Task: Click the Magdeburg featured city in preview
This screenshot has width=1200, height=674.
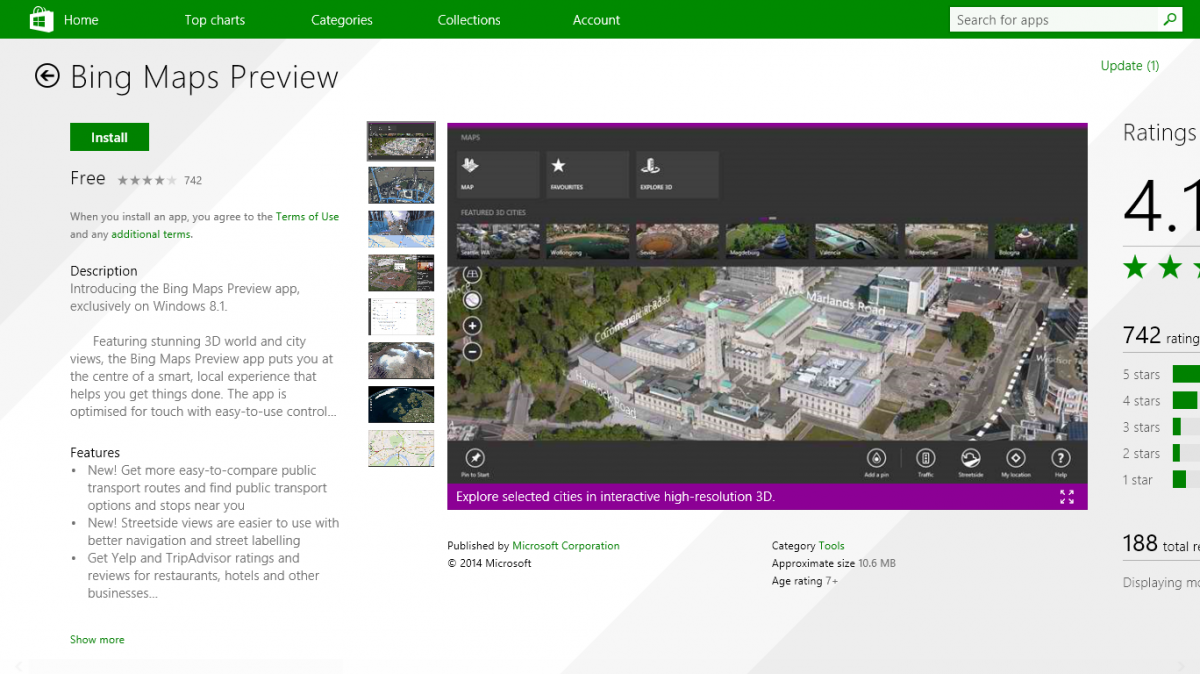Action: (767, 241)
